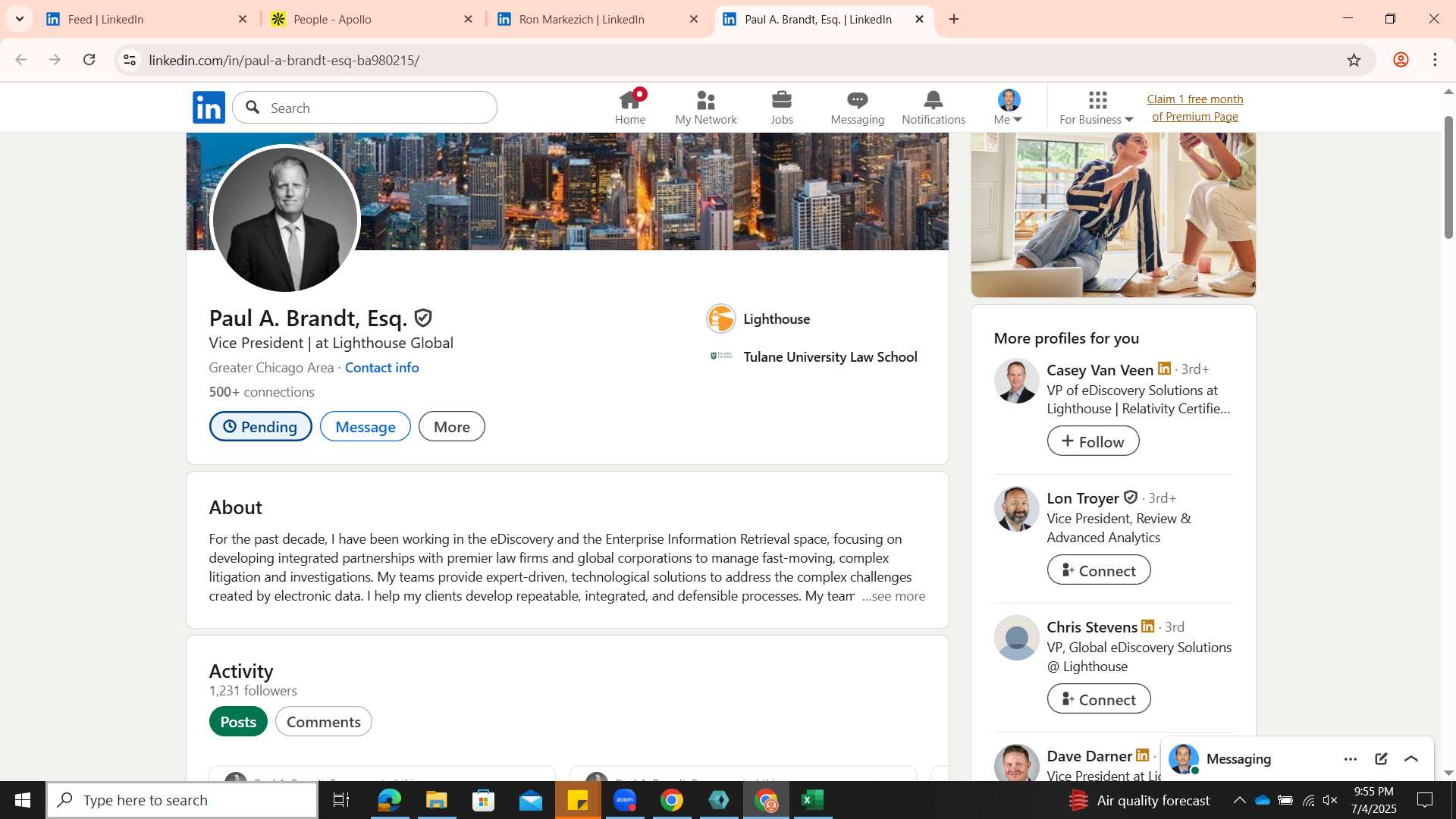The height and width of the screenshot is (819, 1456).
Task: Open a new browser tab
Action: pyautogui.click(x=954, y=19)
